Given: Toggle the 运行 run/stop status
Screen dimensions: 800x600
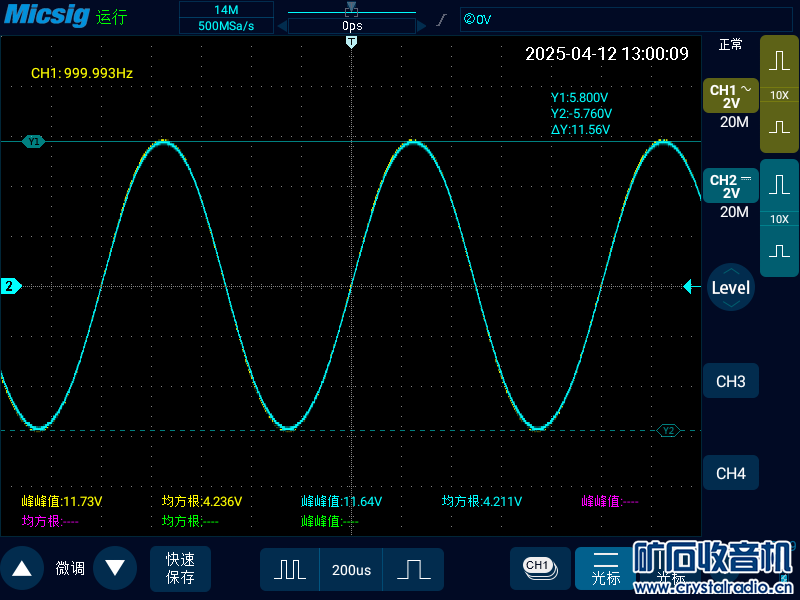Looking at the screenshot, I should (111, 17).
